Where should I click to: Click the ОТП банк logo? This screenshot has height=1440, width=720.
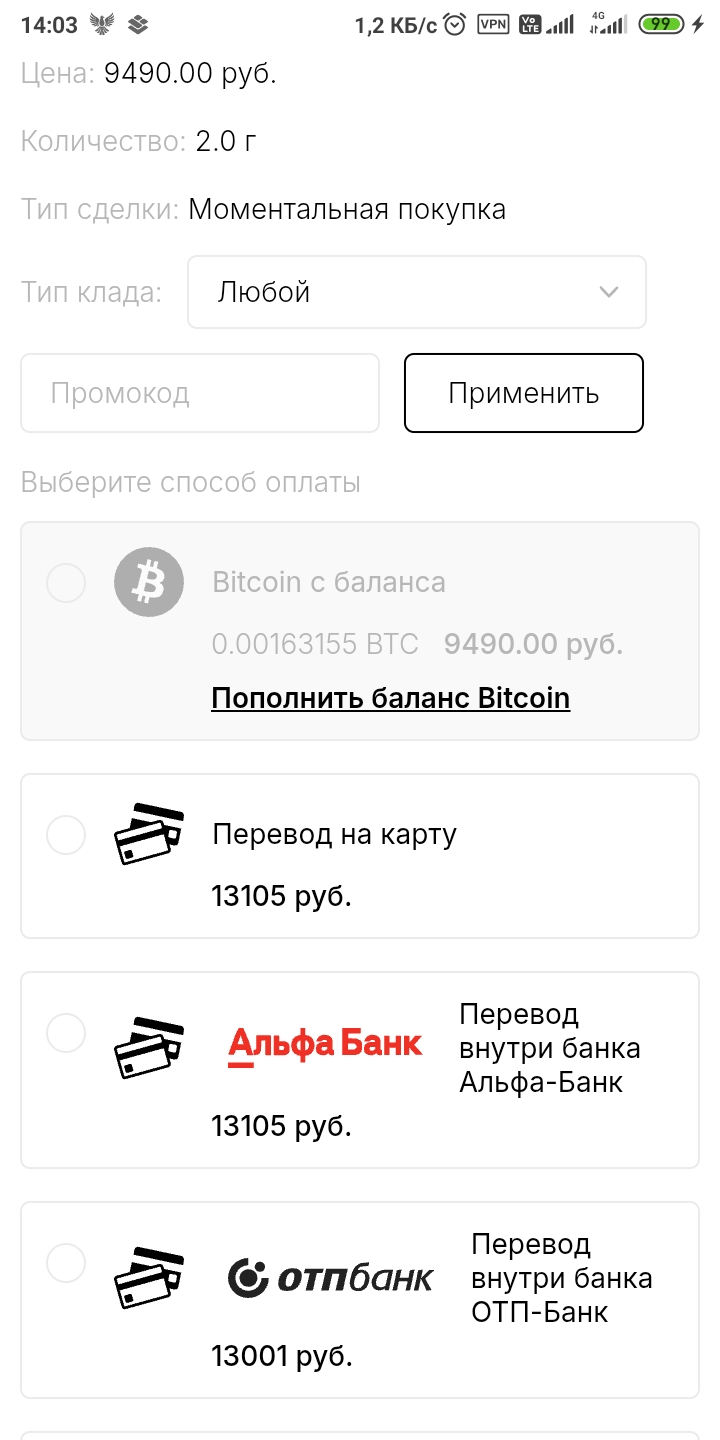pyautogui.click(x=331, y=1277)
